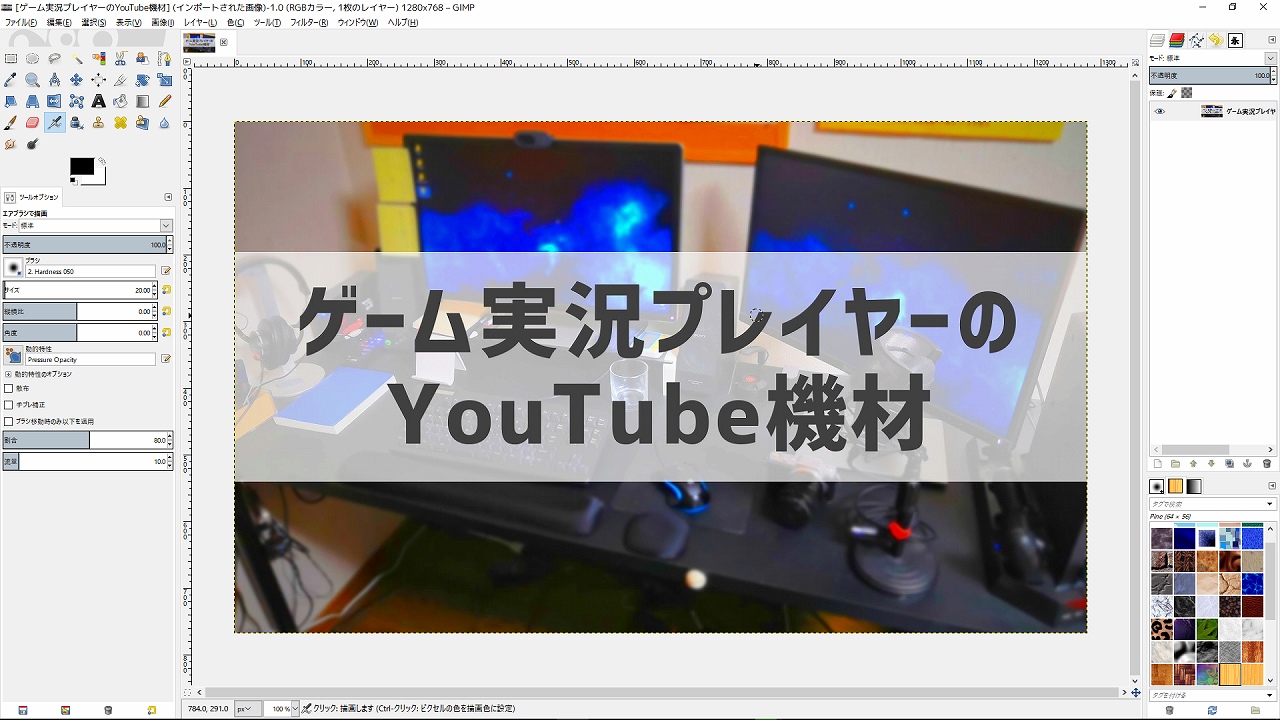Select the Airbrush tool
1280x720 pixels.
point(54,123)
